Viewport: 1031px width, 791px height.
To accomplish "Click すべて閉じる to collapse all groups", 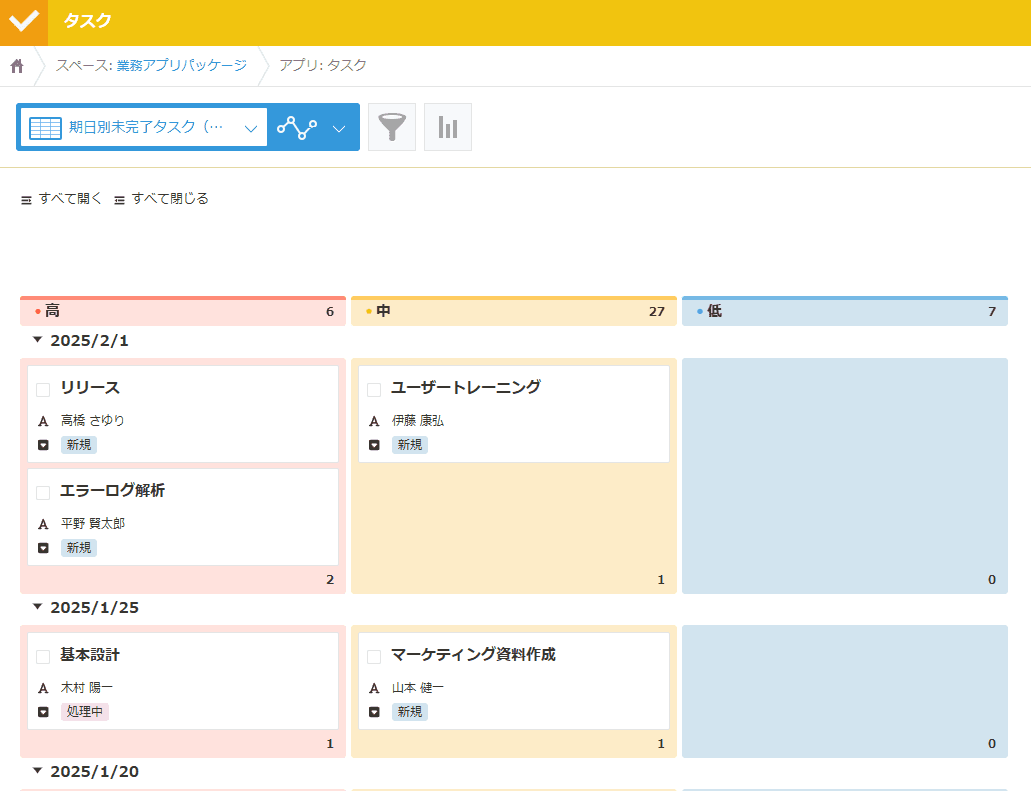I will (161, 199).
